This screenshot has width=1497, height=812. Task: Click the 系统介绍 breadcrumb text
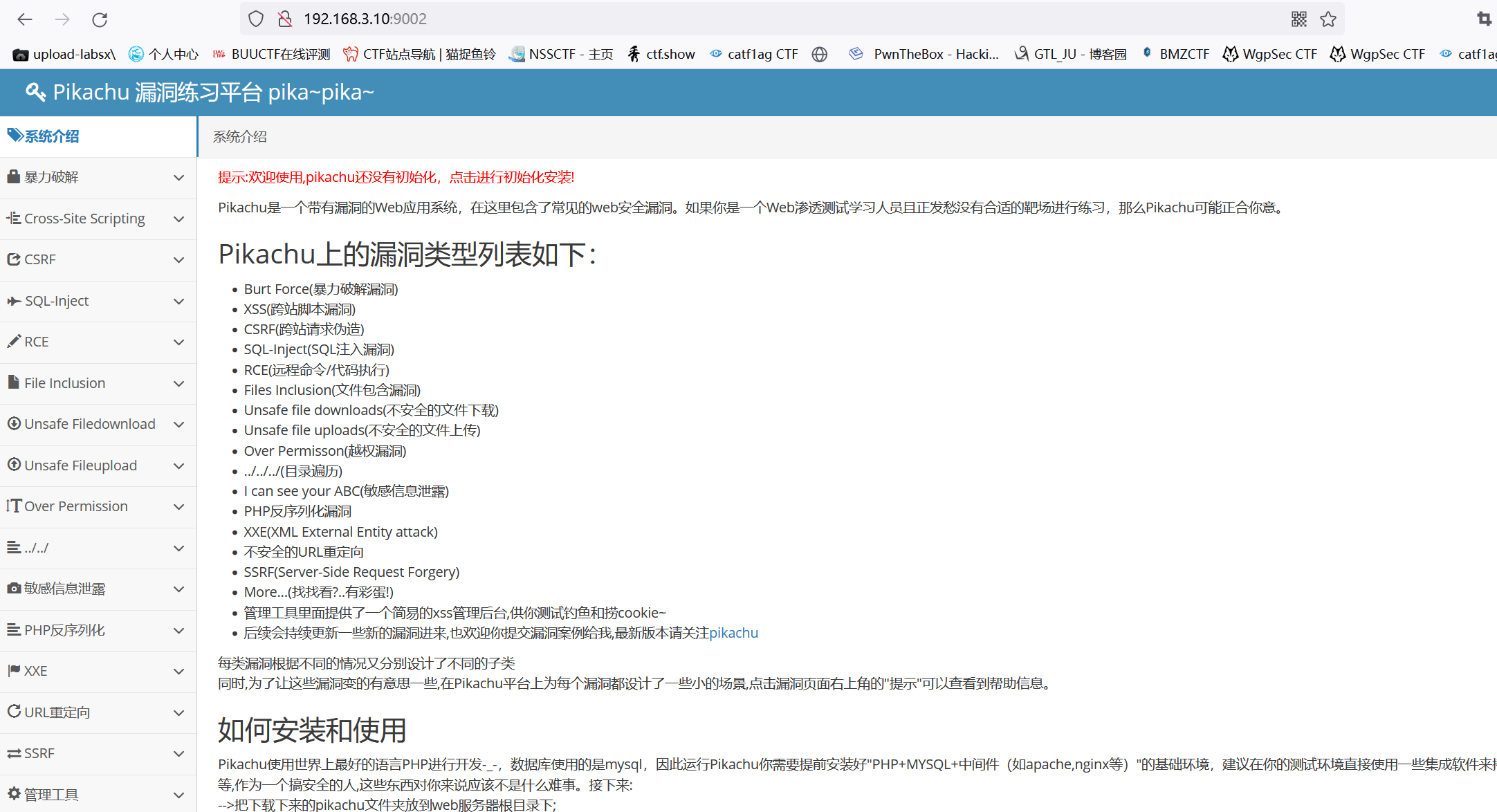pyautogui.click(x=239, y=137)
